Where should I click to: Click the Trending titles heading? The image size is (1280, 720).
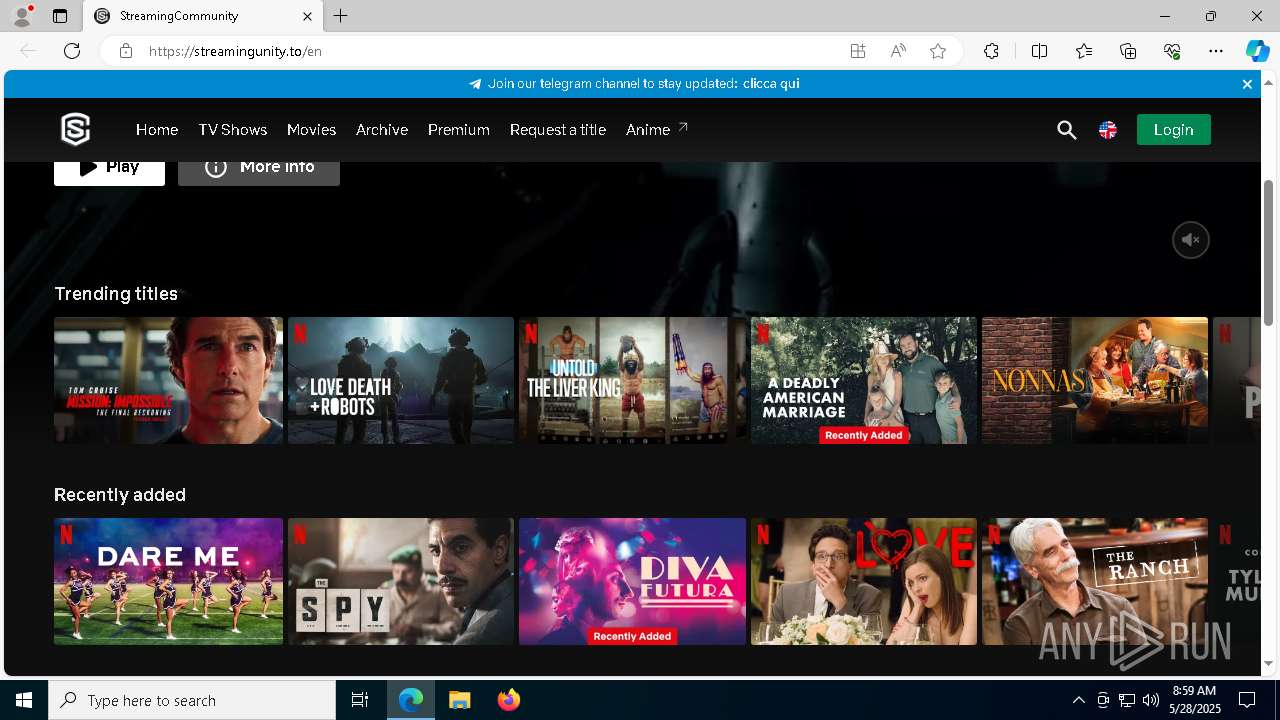(116, 294)
